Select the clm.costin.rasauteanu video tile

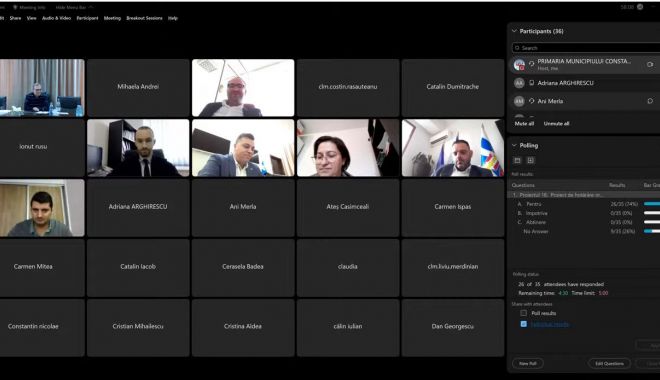tap(348, 88)
